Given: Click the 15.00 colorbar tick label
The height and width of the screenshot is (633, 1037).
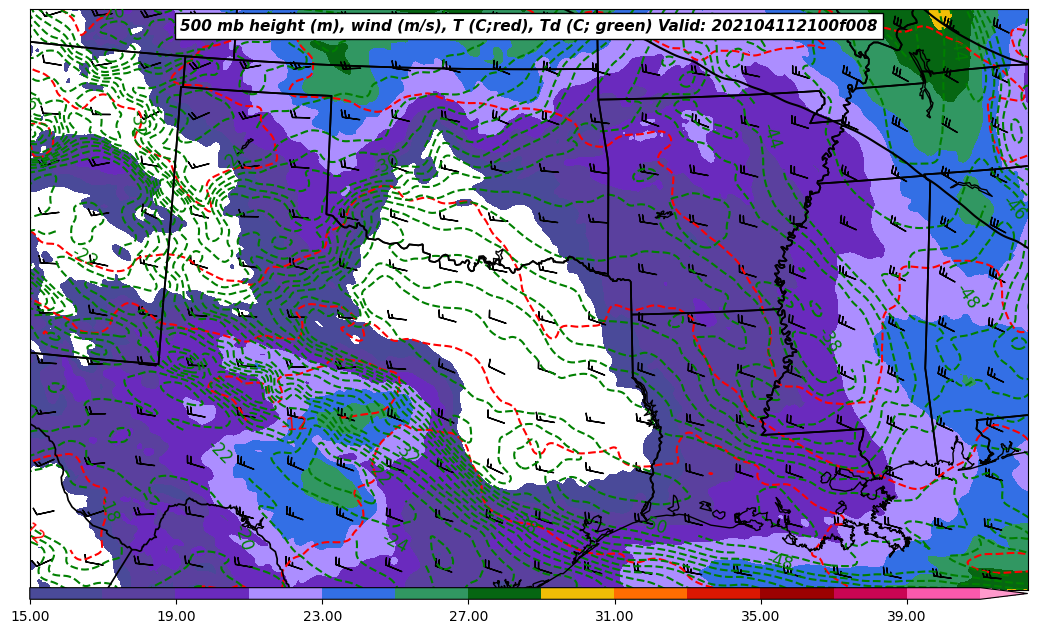Looking at the screenshot, I should (x=30, y=617).
